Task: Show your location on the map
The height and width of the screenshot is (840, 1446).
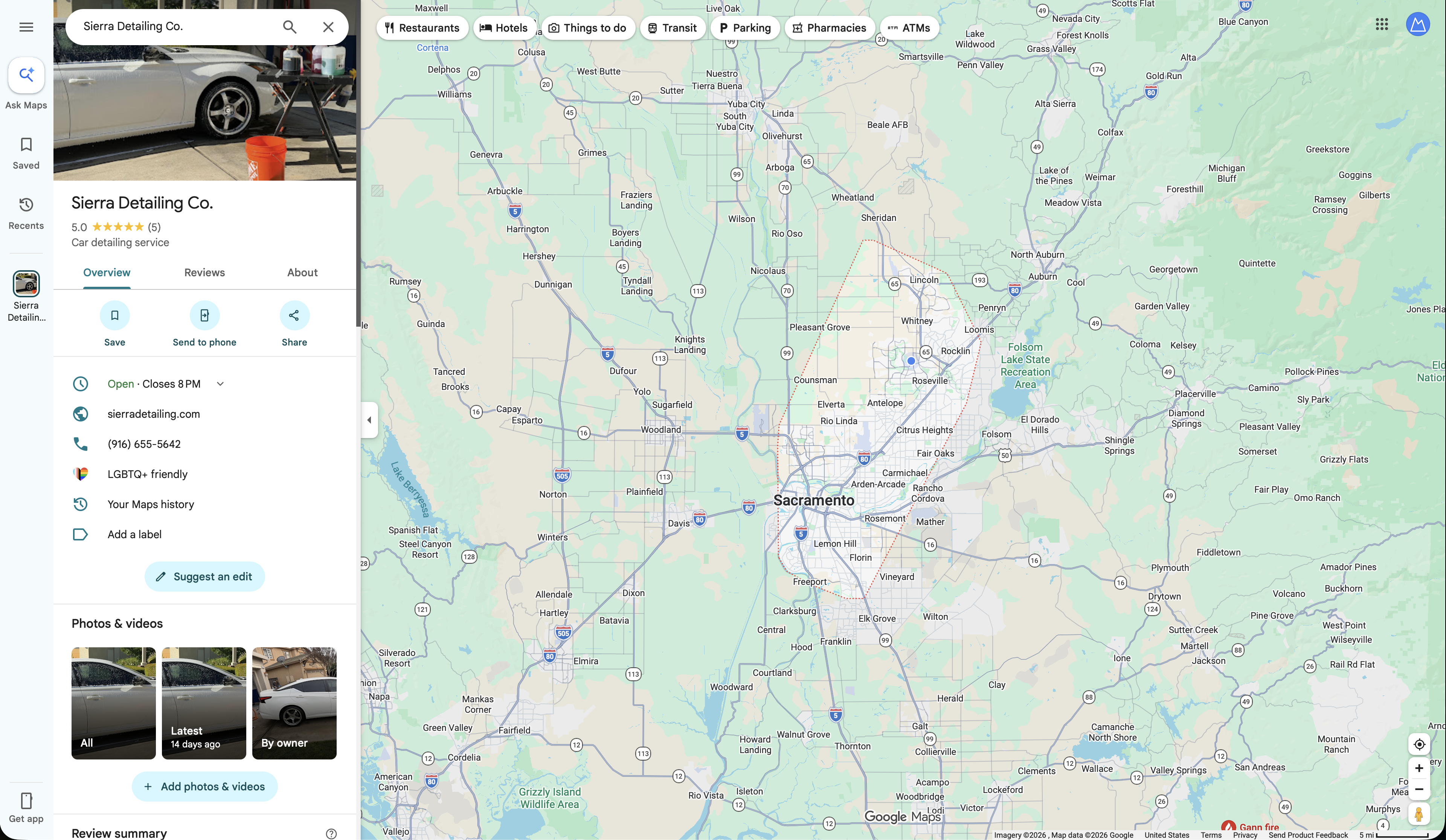Action: (x=1419, y=744)
